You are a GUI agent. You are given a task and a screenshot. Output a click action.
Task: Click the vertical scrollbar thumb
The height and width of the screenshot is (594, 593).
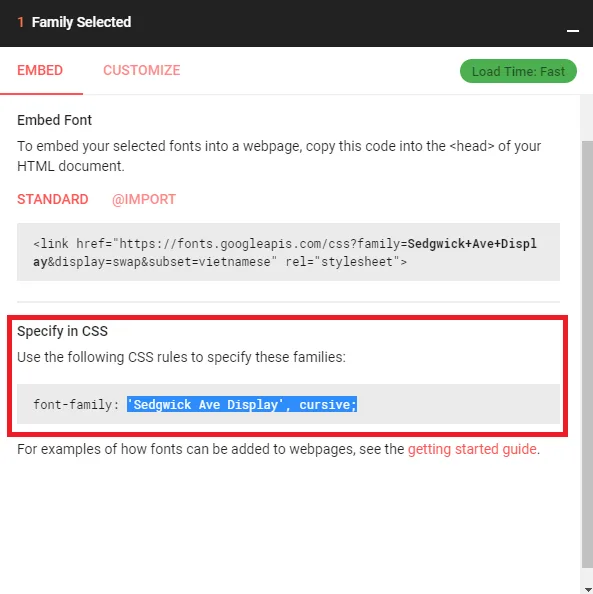click(x=587, y=354)
